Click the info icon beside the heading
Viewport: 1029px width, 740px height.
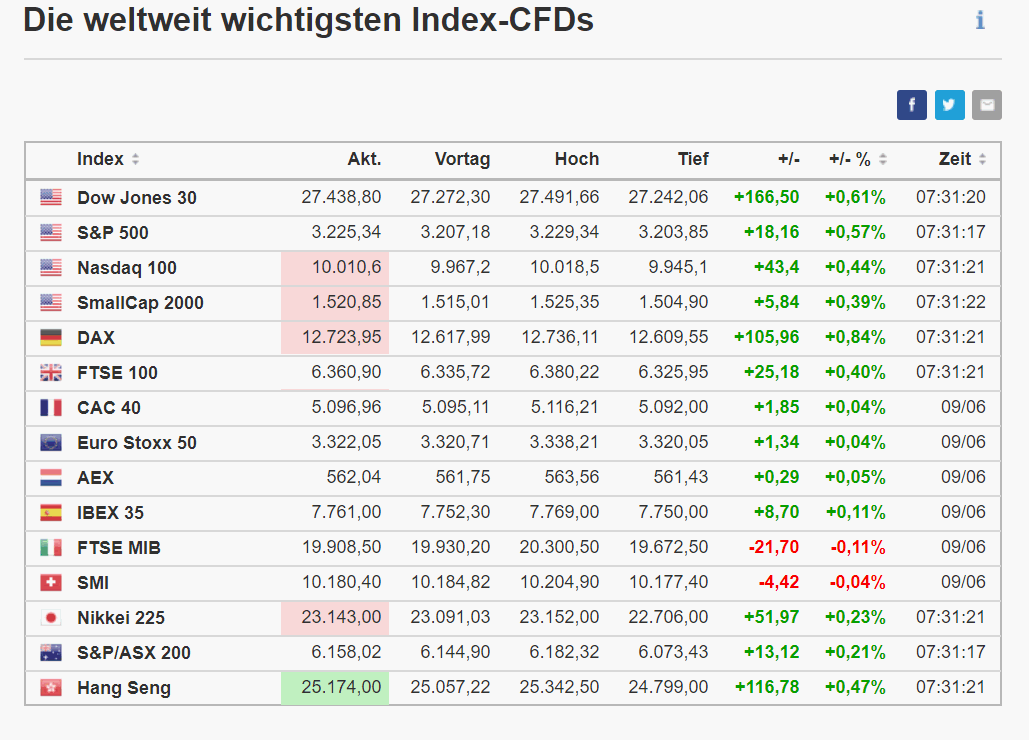[x=980, y=20]
